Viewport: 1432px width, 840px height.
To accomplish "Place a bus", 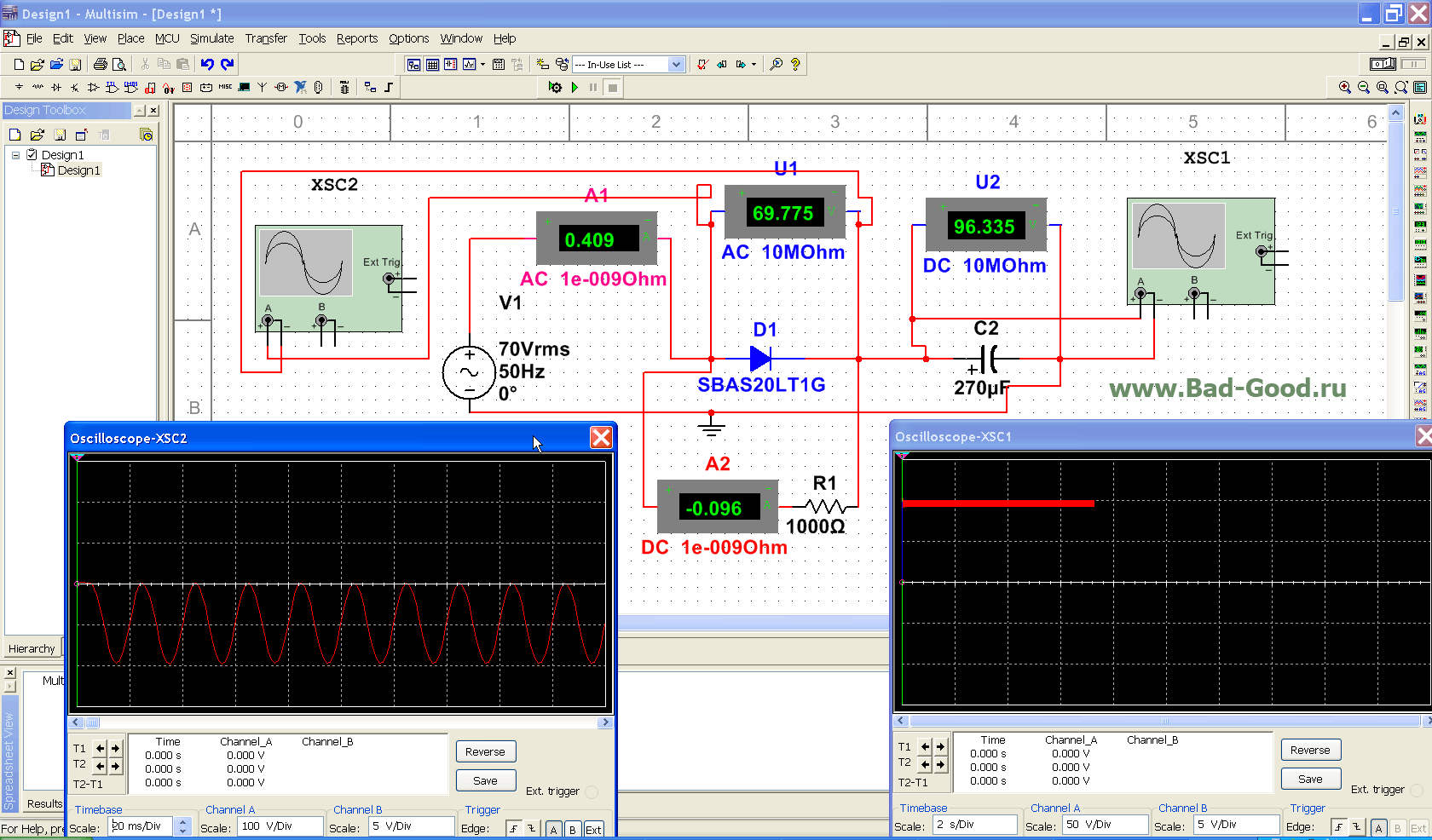I will coord(389,87).
